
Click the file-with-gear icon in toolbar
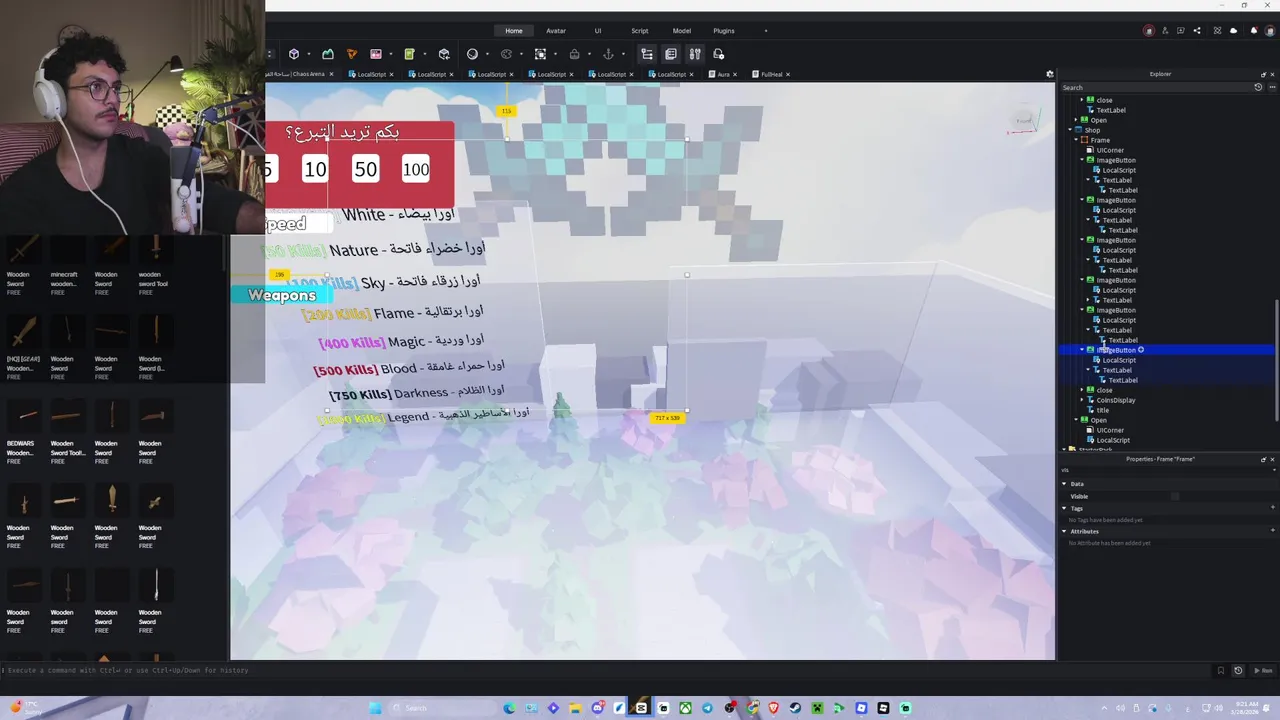click(719, 54)
